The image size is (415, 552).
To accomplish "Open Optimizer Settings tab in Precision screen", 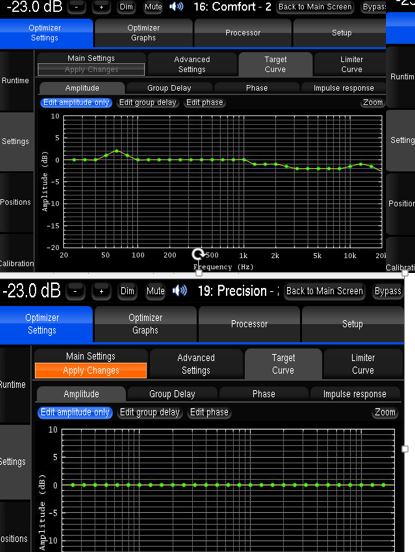I will 46,324.
